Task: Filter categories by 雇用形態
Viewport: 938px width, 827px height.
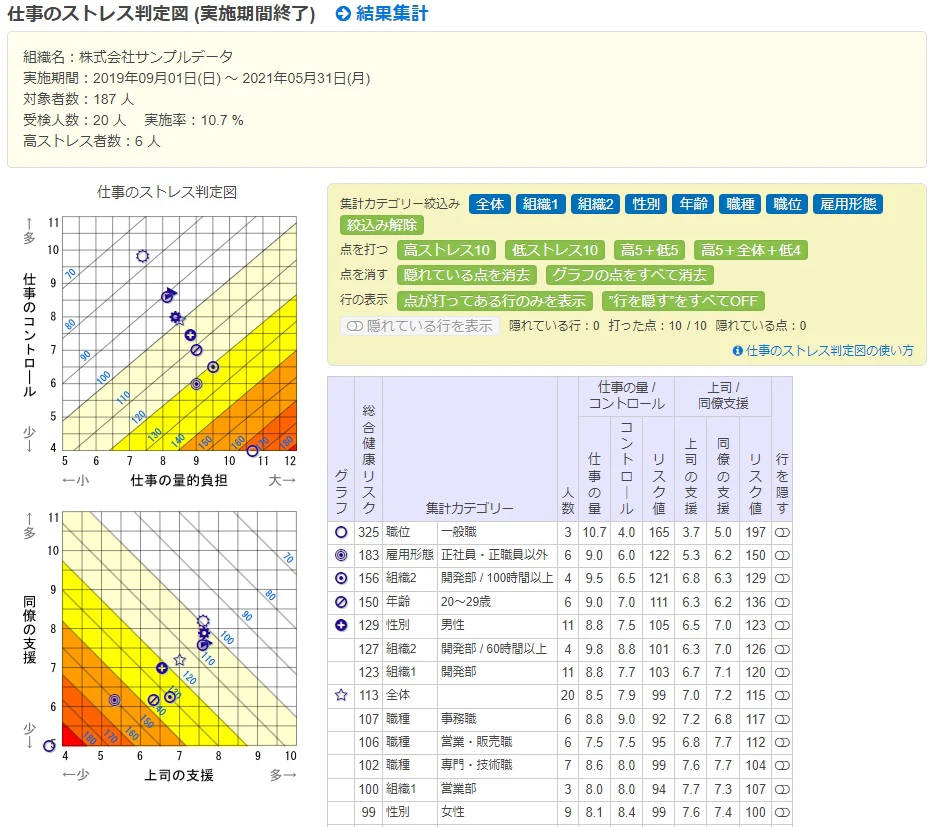Action: tap(848, 204)
